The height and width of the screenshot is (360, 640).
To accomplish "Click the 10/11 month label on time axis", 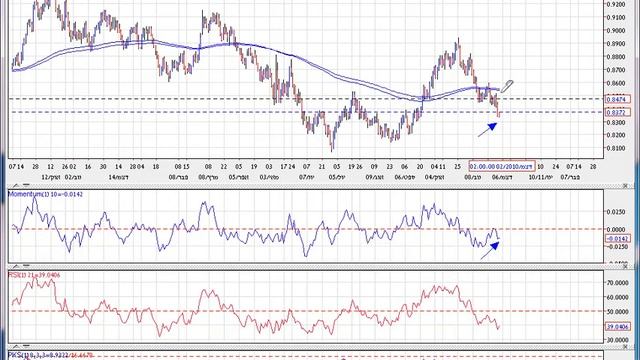I will (x=540, y=177).
